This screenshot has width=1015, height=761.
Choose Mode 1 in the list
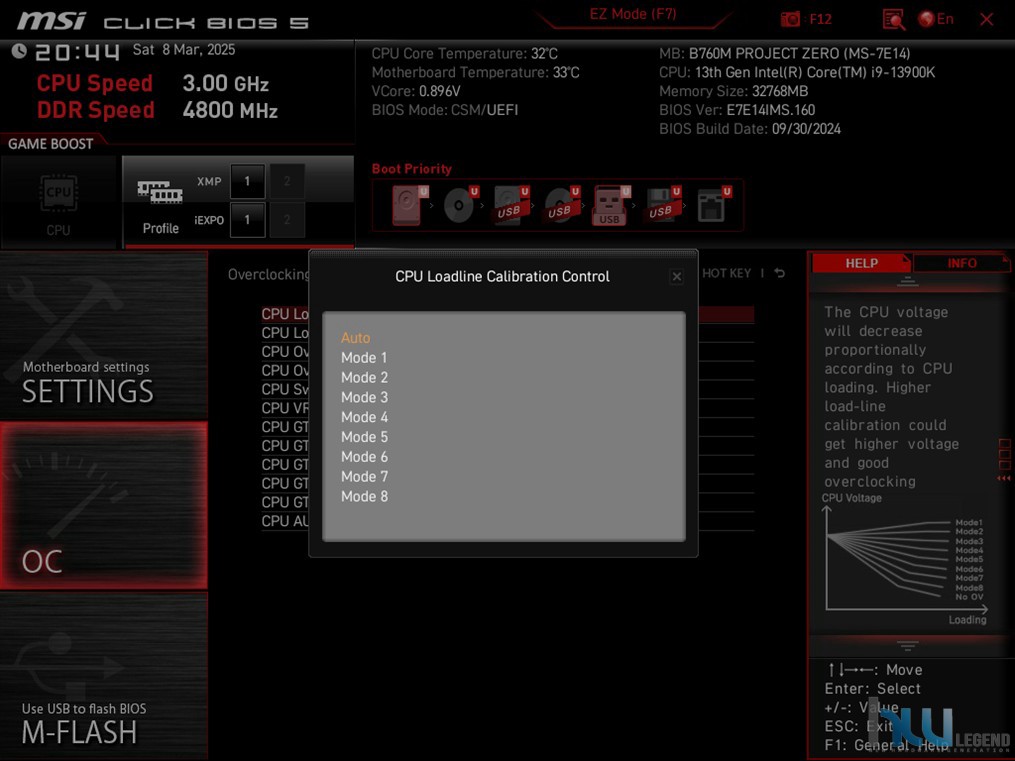pyautogui.click(x=364, y=358)
